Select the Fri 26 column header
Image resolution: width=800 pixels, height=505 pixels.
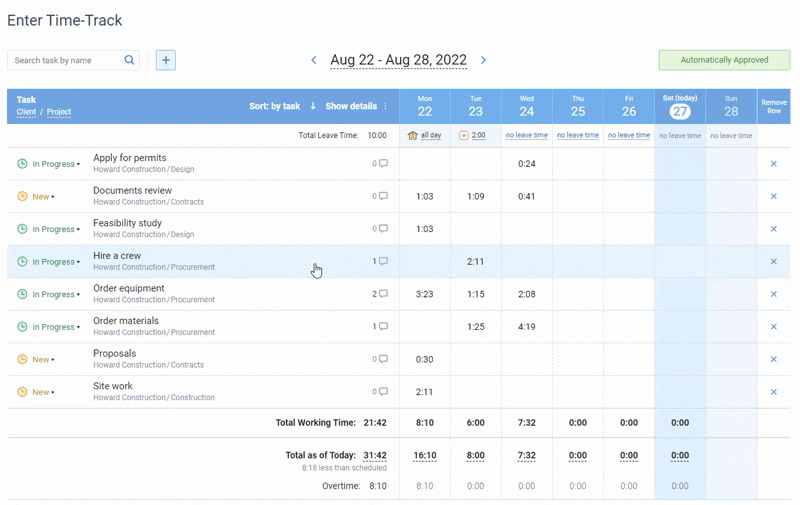[629, 107]
